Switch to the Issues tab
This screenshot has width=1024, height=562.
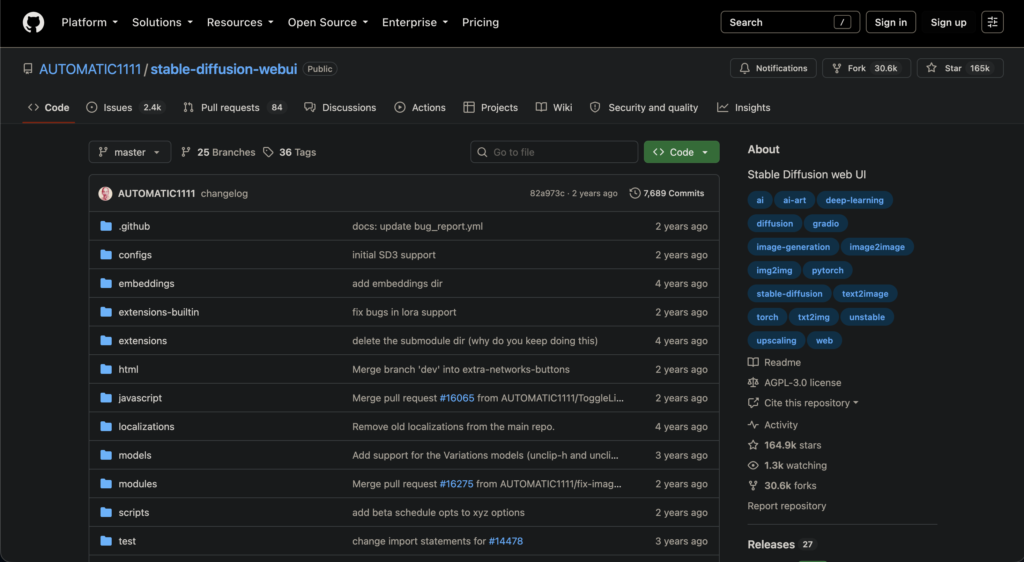[x=125, y=108]
